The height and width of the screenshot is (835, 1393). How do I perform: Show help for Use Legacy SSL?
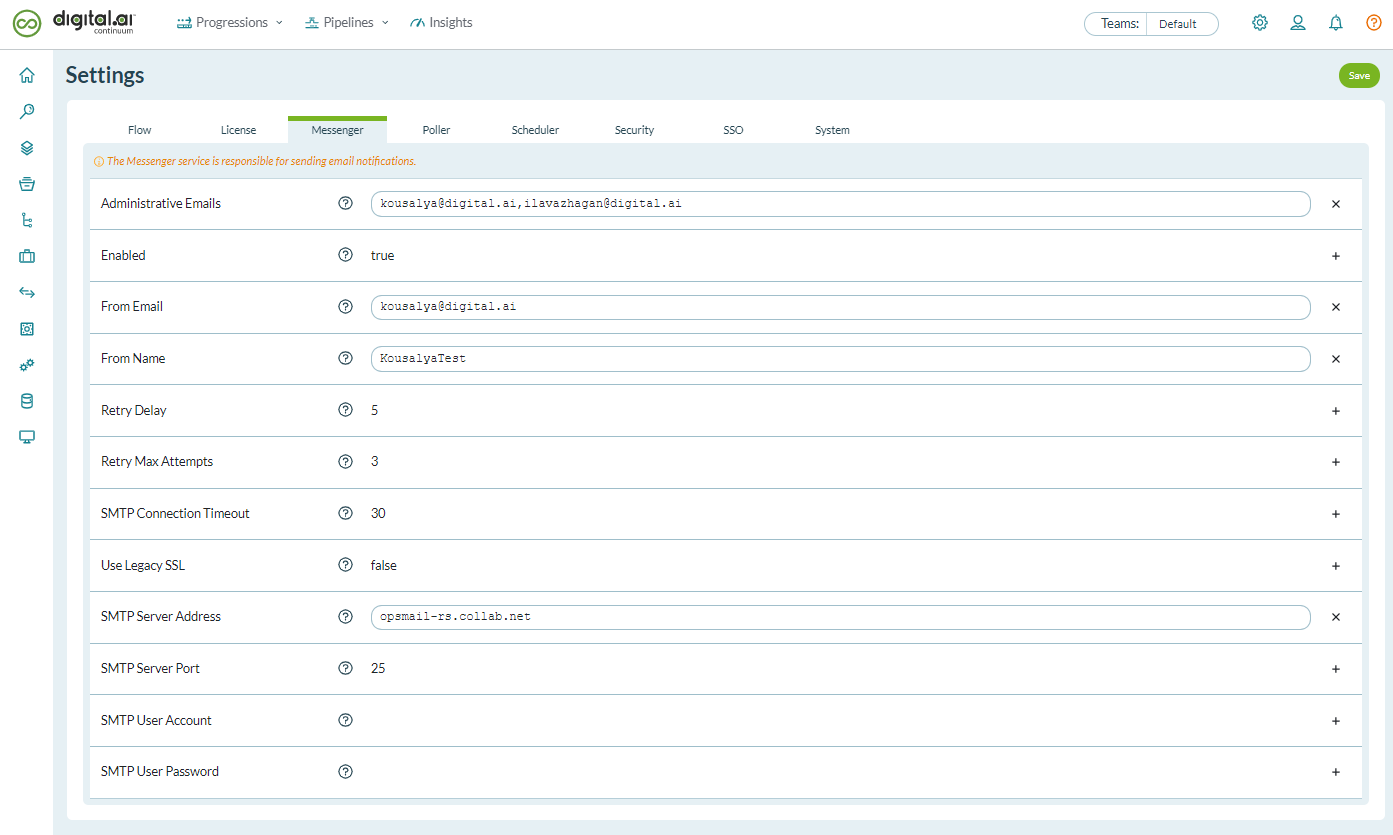(x=346, y=565)
